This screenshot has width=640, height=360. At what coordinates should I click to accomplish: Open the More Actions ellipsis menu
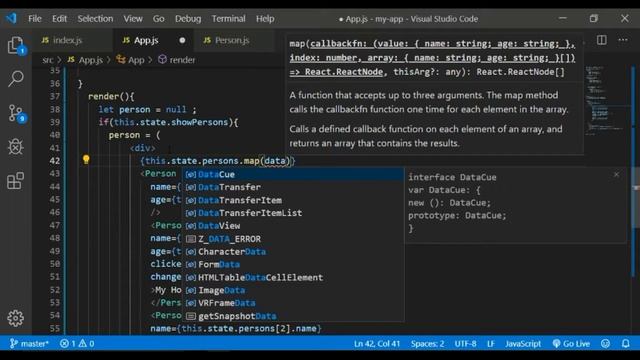(623, 40)
